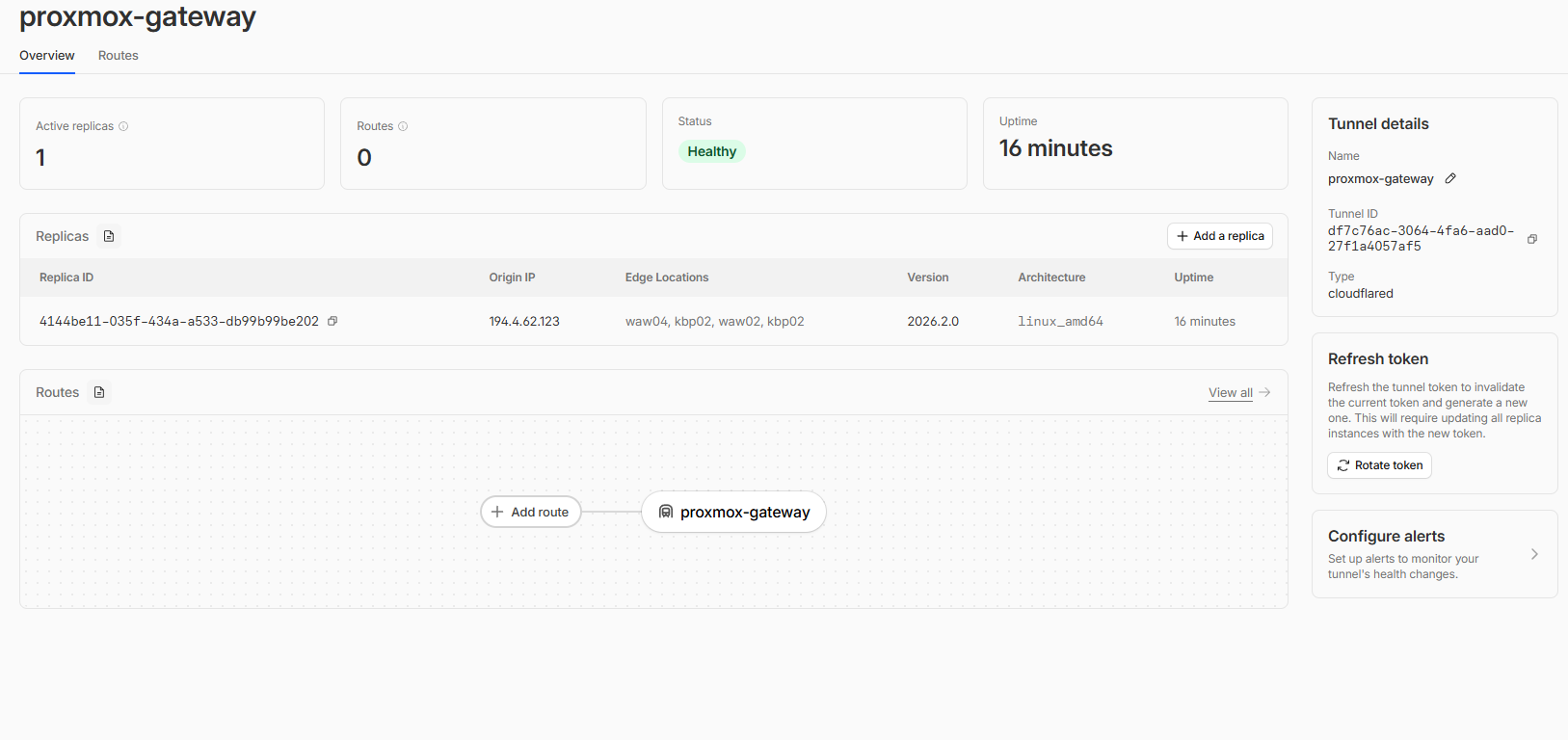1568x740 pixels.
Task: Click edge locations waw04, kbp02, waw02, kbp02
Action: (714, 321)
